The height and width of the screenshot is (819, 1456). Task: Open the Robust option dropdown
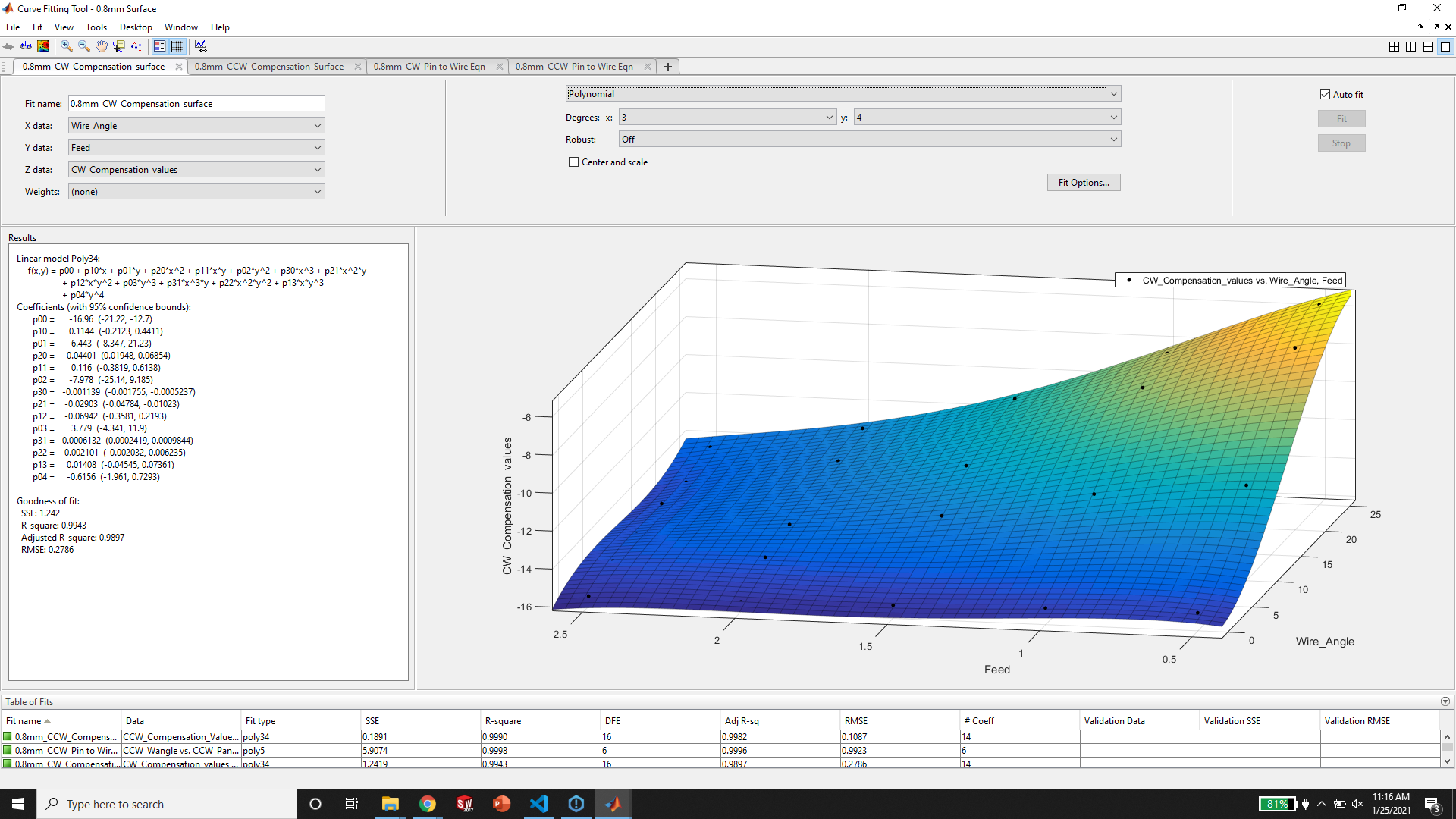click(x=870, y=140)
